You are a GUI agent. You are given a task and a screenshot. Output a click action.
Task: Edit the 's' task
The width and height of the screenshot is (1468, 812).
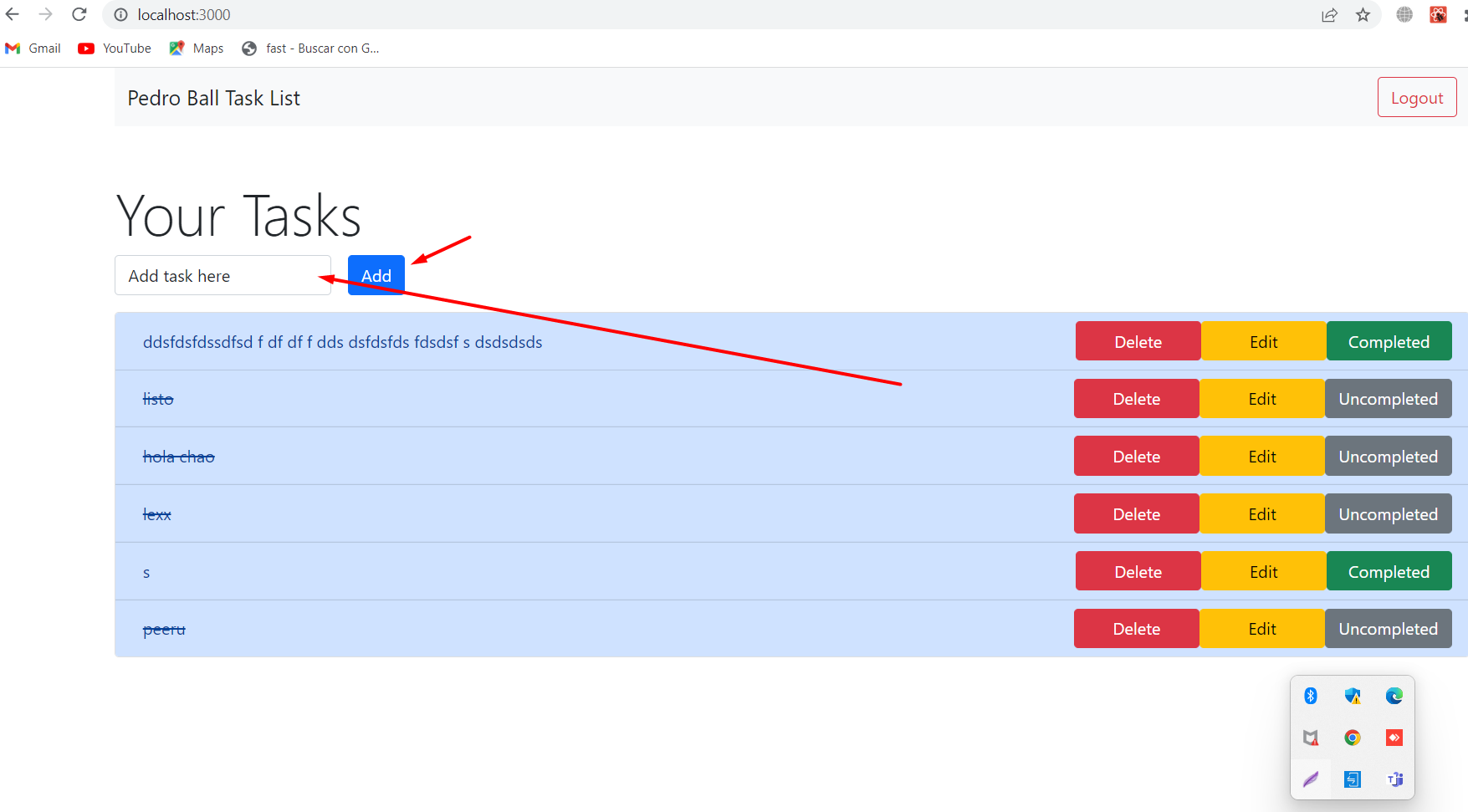click(x=1264, y=571)
